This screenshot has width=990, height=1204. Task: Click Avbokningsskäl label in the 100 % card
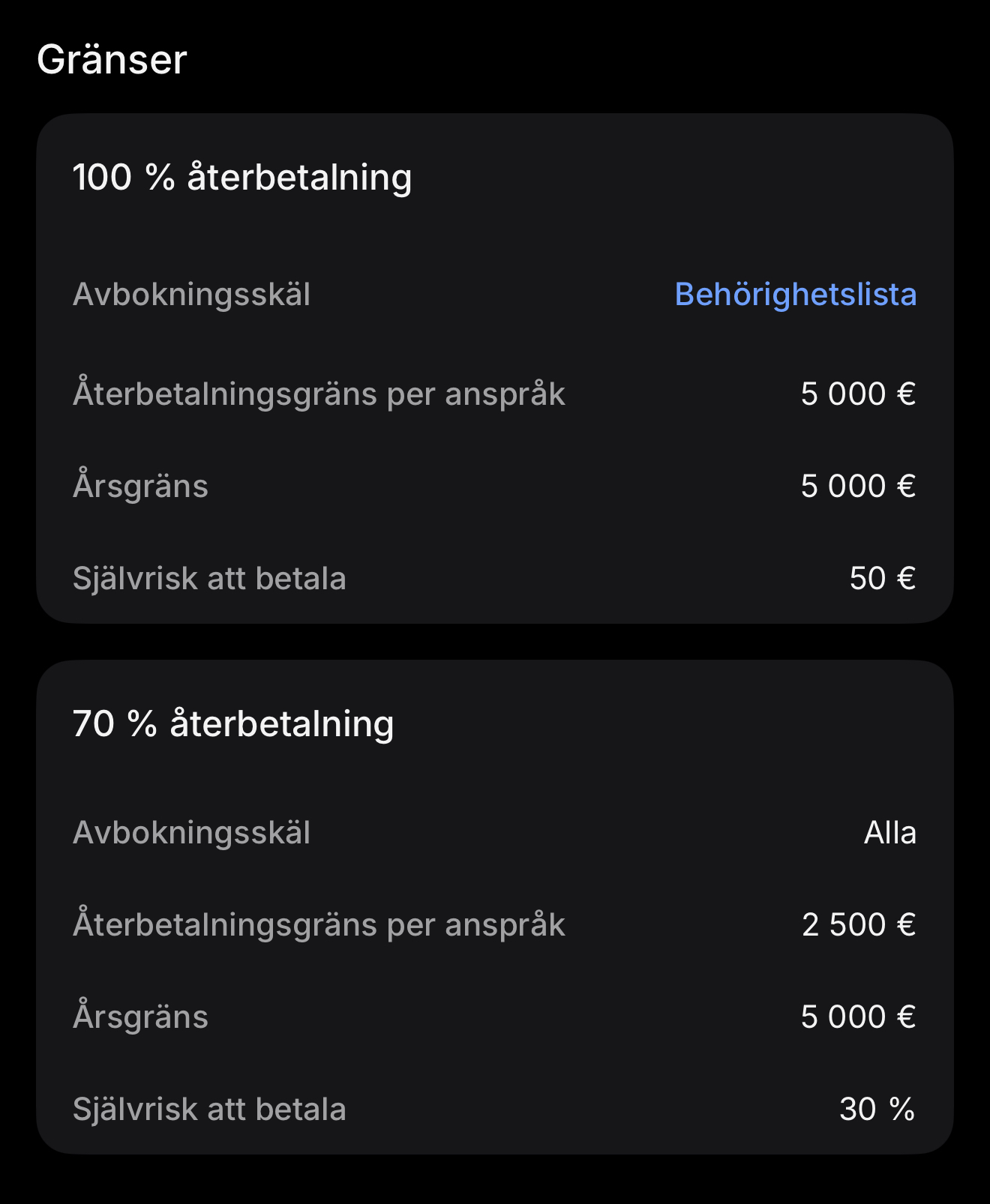(x=191, y=295)
